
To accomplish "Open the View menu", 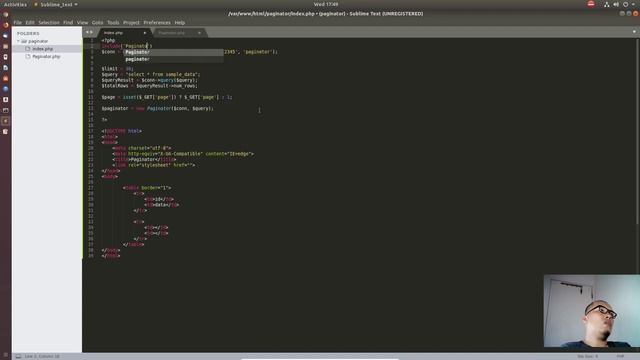I will [82, 22].
